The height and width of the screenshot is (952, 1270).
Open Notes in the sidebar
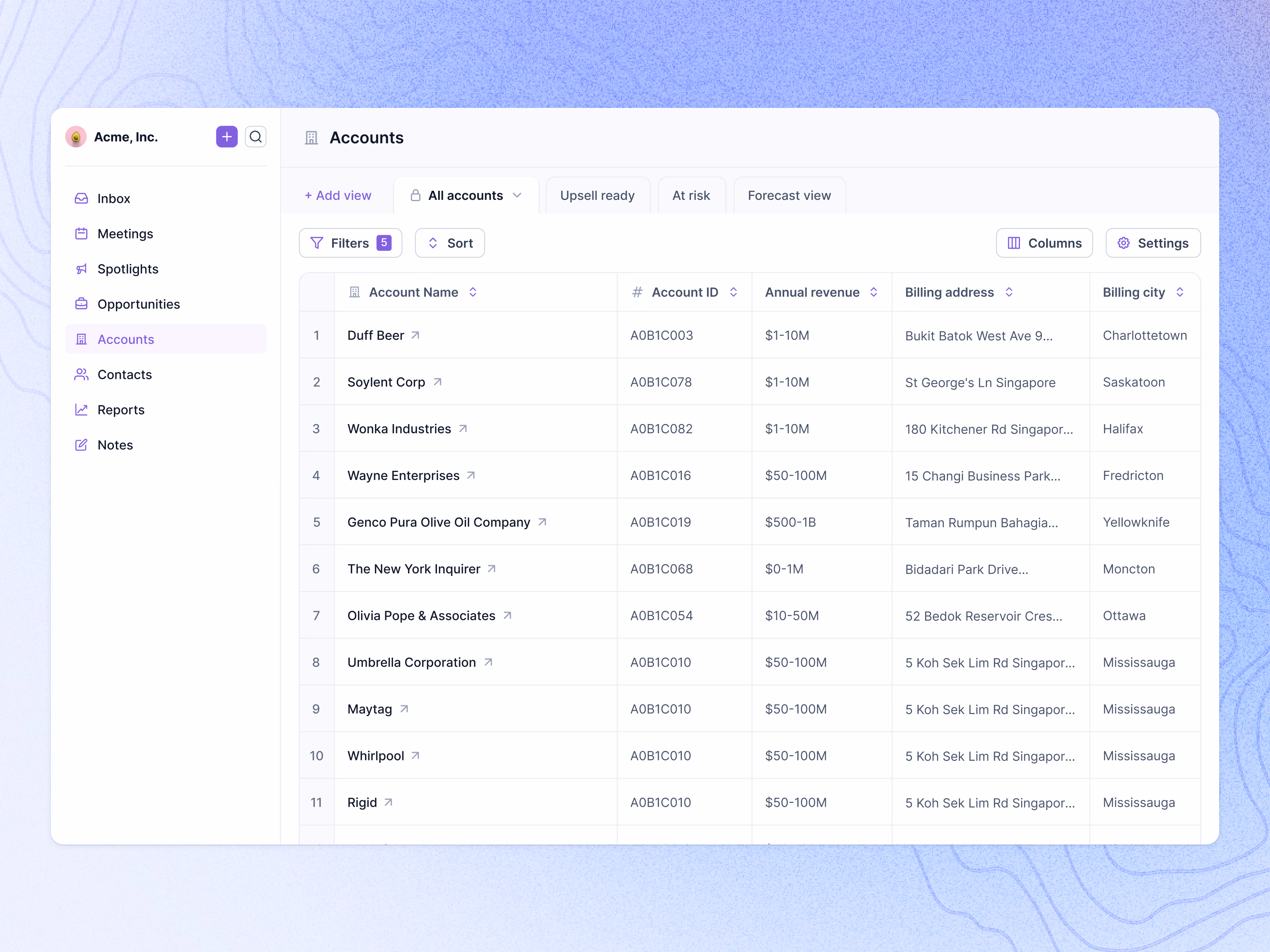pyautogui.click(x=165, y=445)
